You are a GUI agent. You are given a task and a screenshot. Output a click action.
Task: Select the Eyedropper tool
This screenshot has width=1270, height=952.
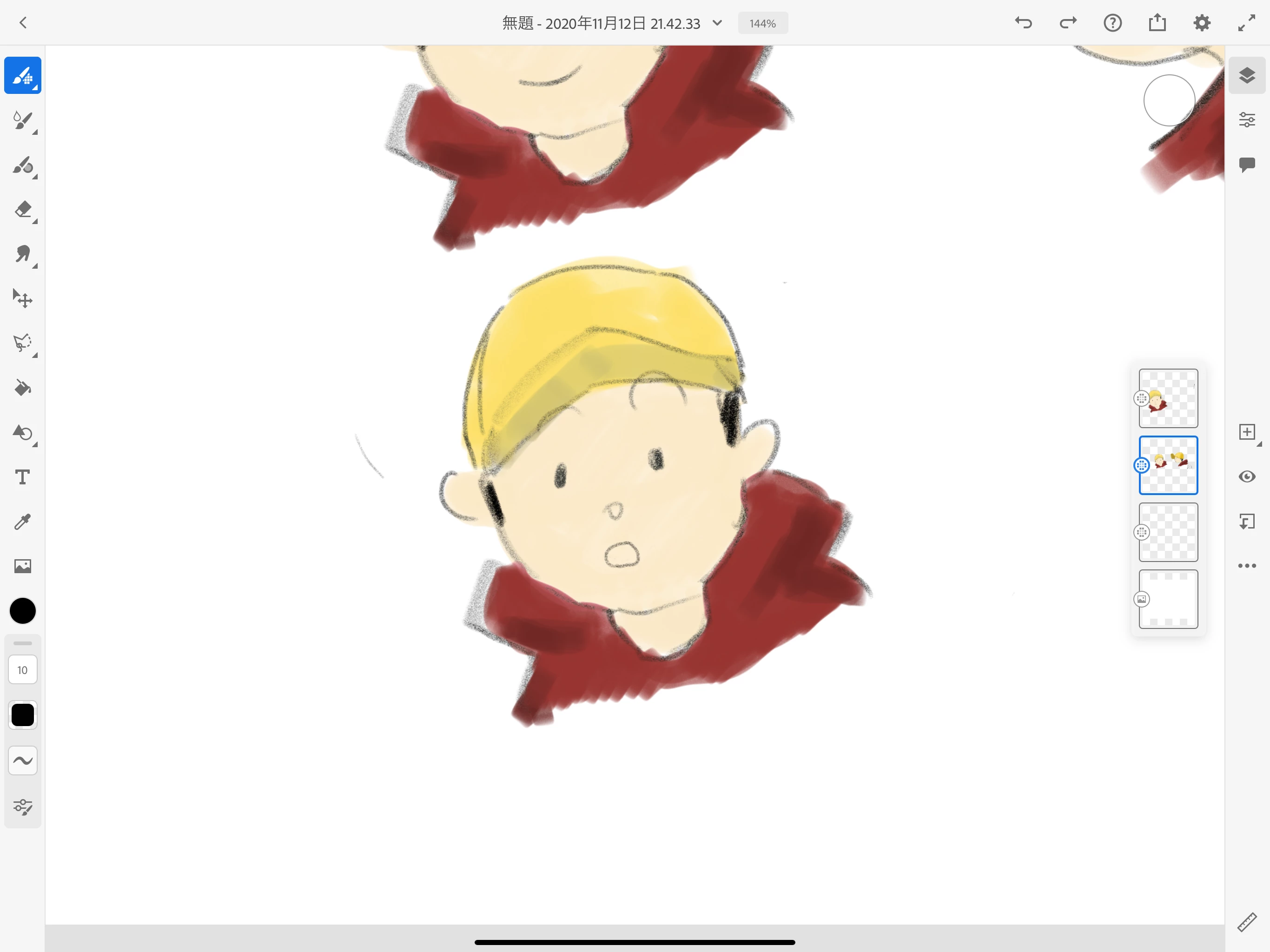pos(22,522)
